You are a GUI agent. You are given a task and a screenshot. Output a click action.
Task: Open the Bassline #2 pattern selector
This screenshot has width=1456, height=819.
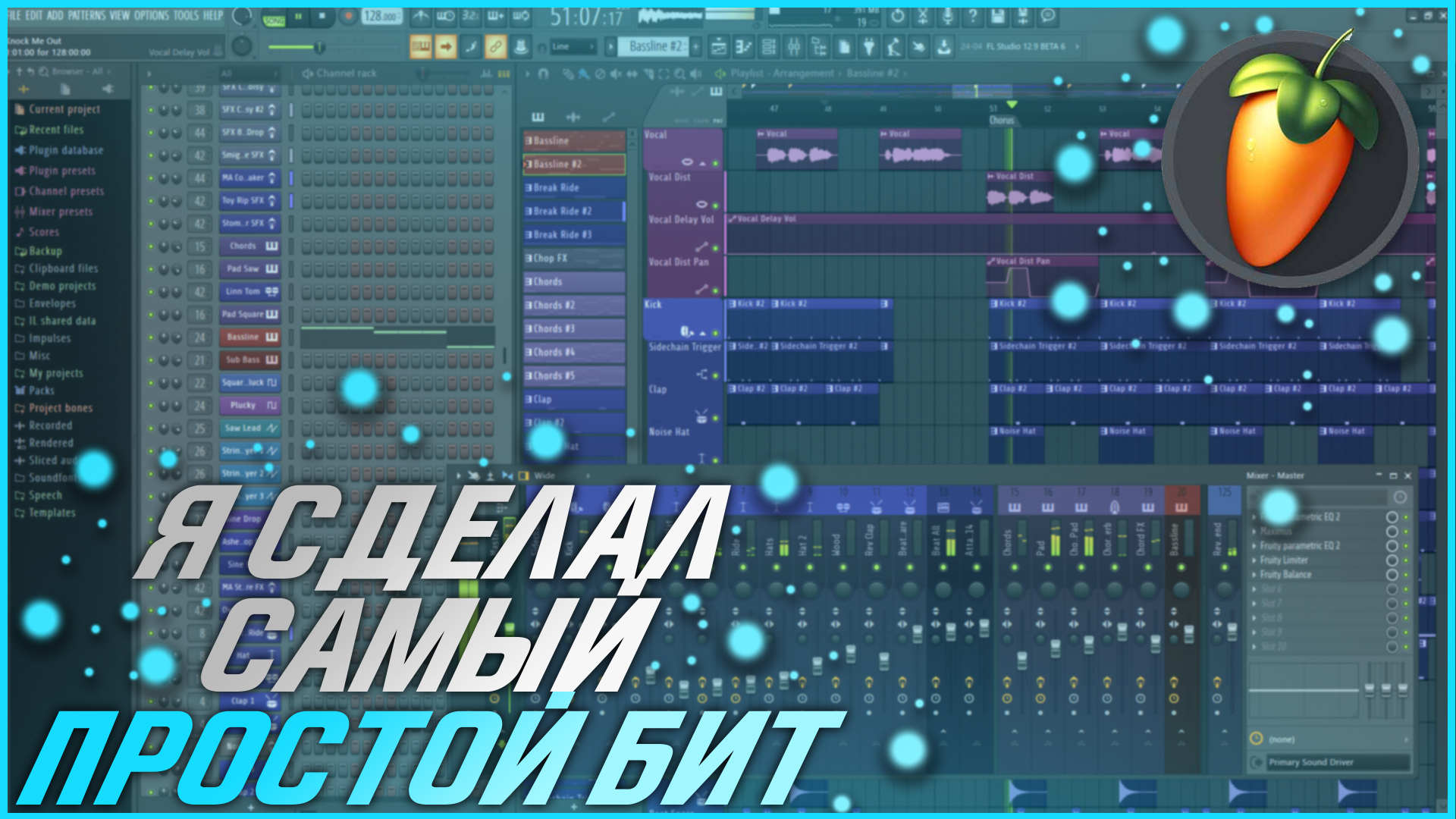click(x=656, y=46)
